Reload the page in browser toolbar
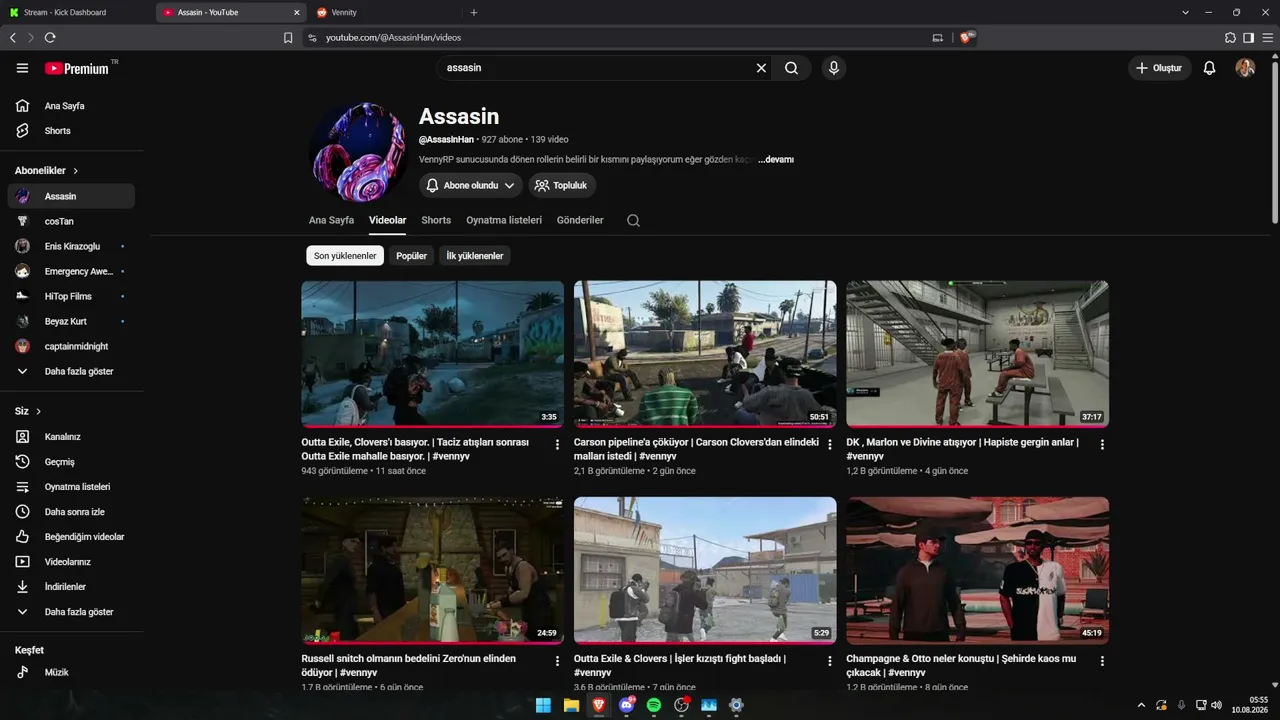Screen dimensions: 1280x720 coord(50,37)
